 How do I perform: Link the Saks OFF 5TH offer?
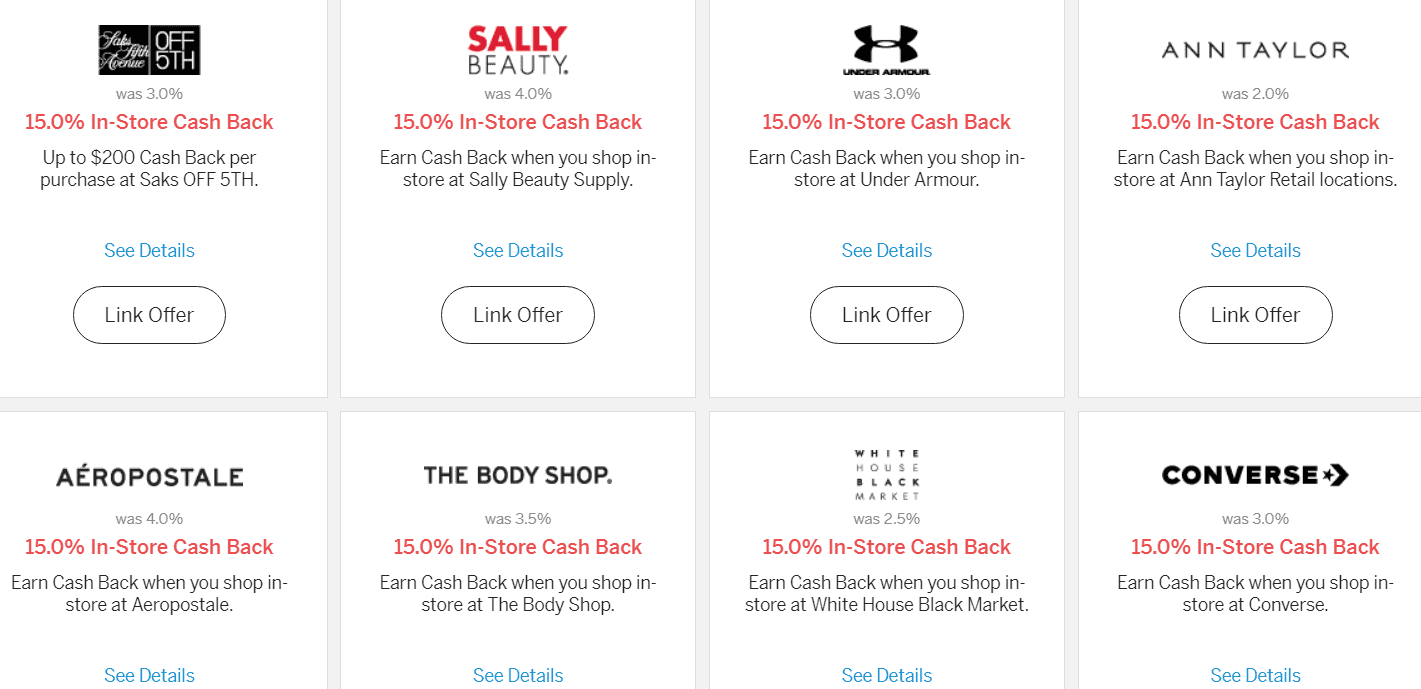[x=149, y=315]
